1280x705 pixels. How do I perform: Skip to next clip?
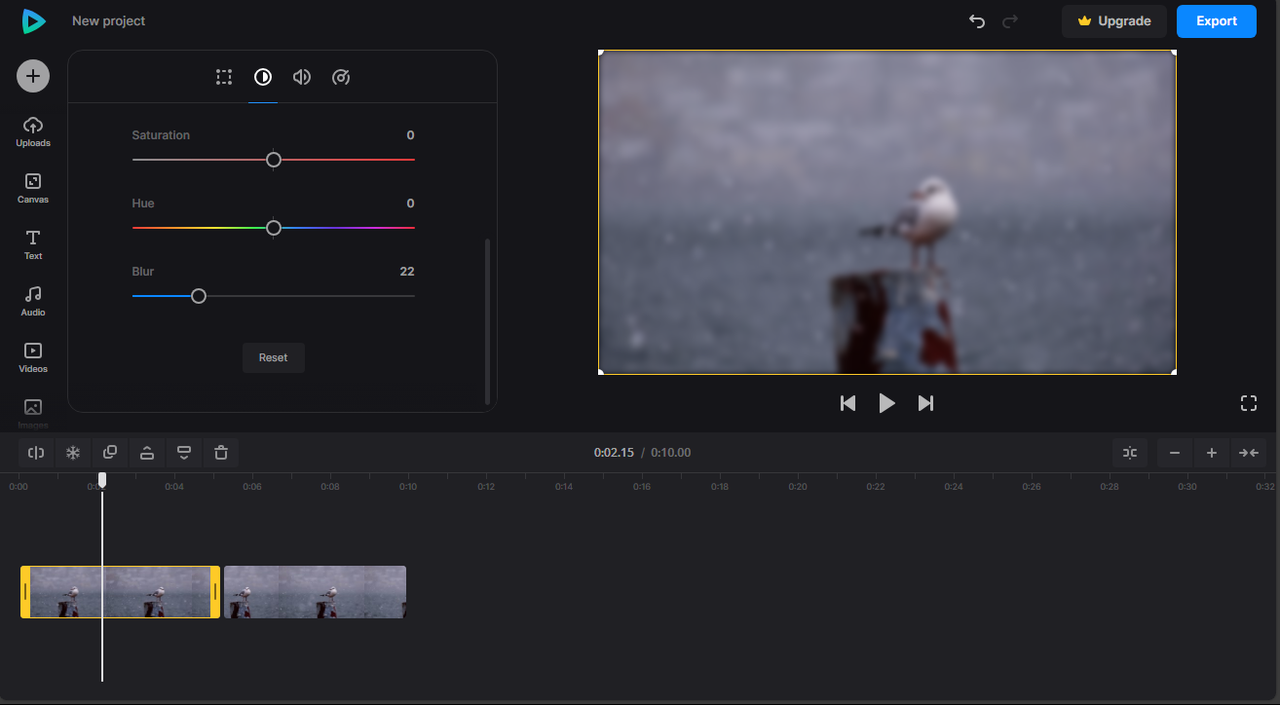point(926,403)
